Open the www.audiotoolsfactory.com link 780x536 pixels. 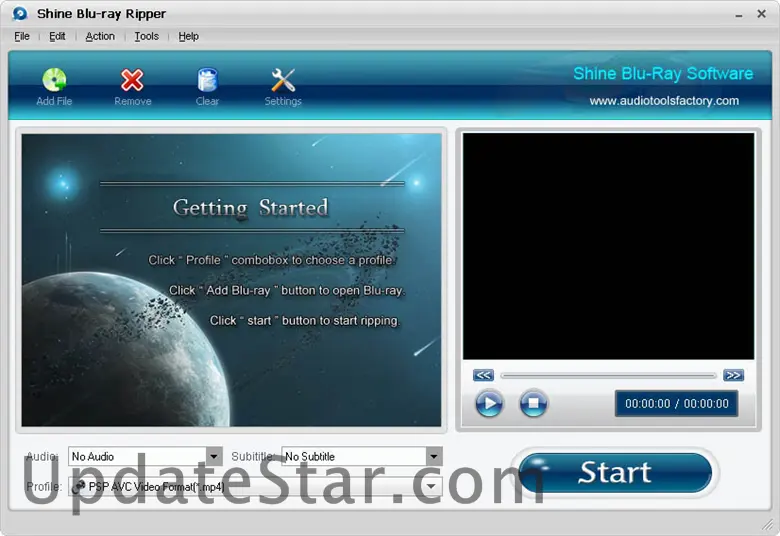point(664,101)
